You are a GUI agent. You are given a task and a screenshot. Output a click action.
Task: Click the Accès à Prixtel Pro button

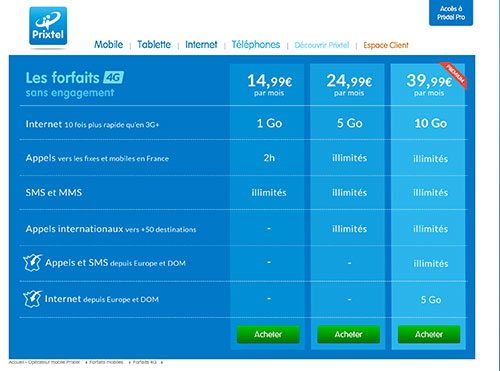click(x=451, y=13)
